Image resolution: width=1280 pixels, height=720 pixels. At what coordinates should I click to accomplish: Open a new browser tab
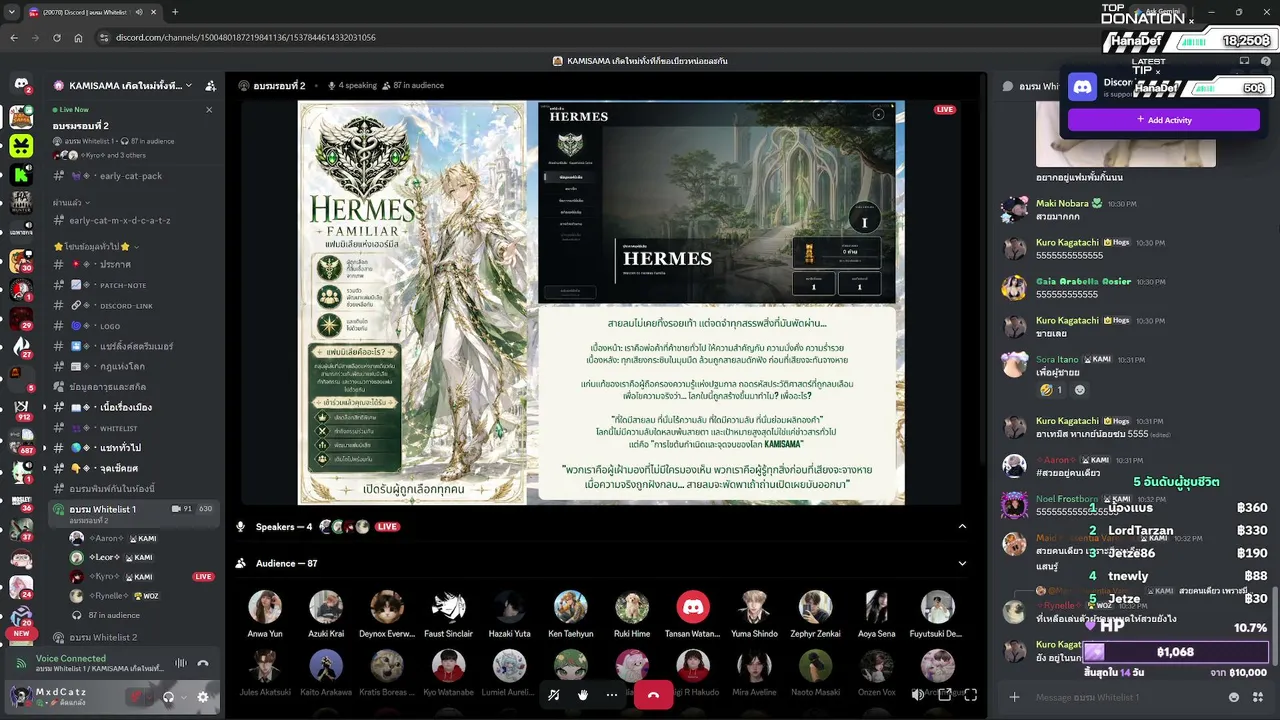(175, 12)
